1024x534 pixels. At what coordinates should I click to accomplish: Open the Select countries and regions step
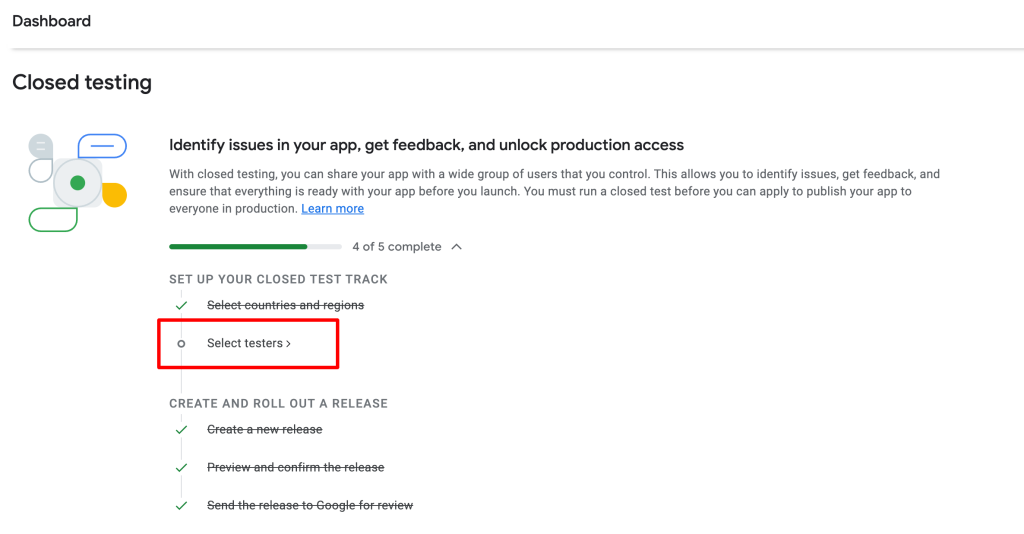click(285, 306)
